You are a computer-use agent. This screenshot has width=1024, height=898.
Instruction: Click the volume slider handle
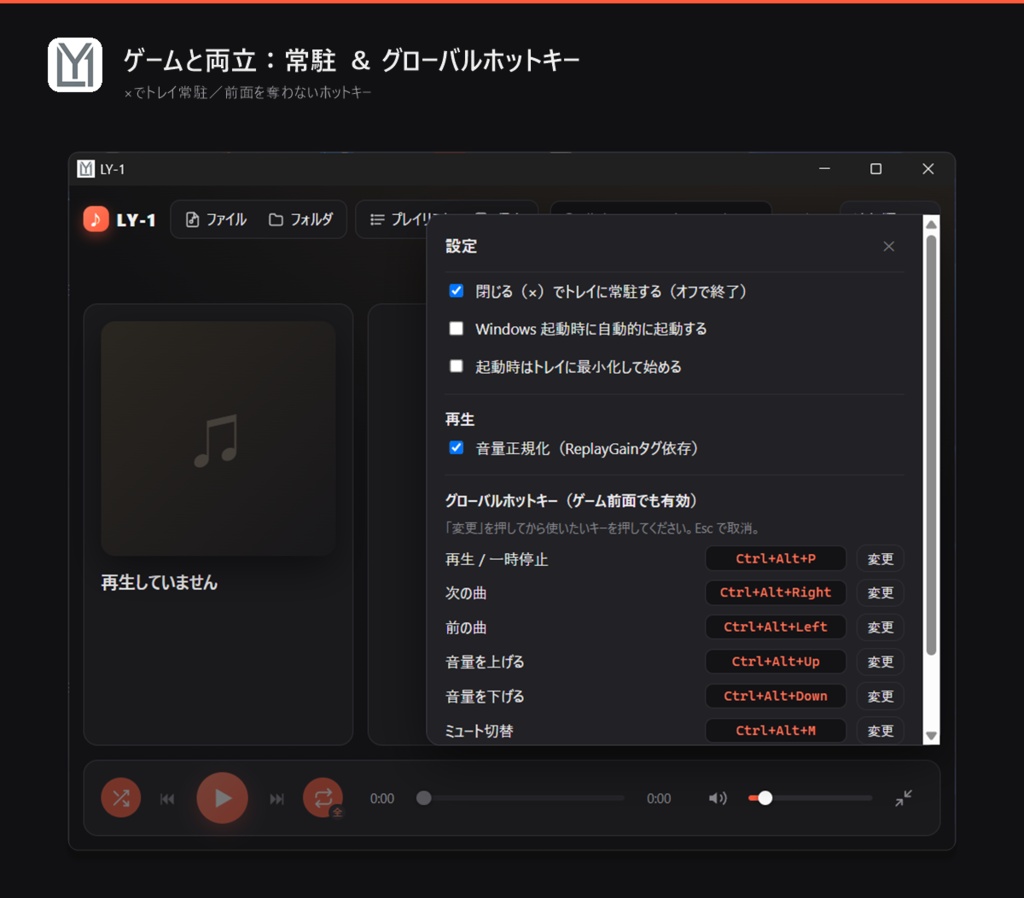pyautogui.click(x=765, y=798)
